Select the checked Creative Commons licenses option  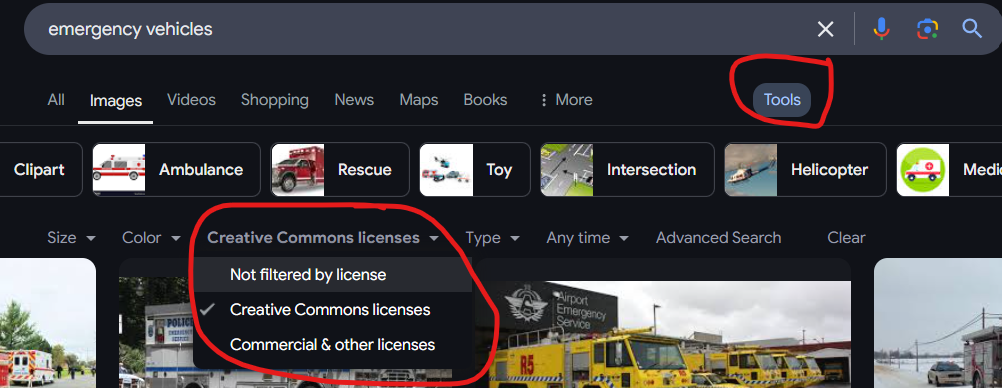pyautogui.click(x=332, y=310)
